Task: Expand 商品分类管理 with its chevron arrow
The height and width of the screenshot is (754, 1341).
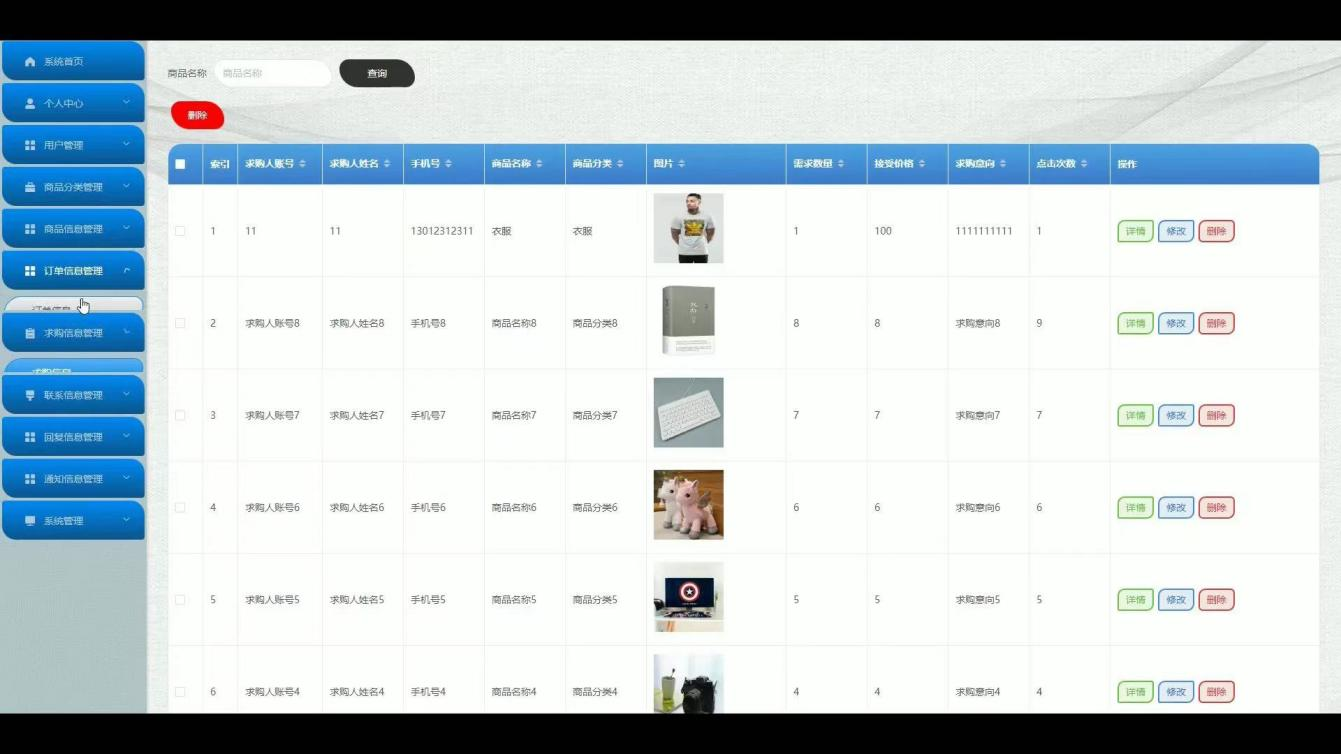Action: 127,186
